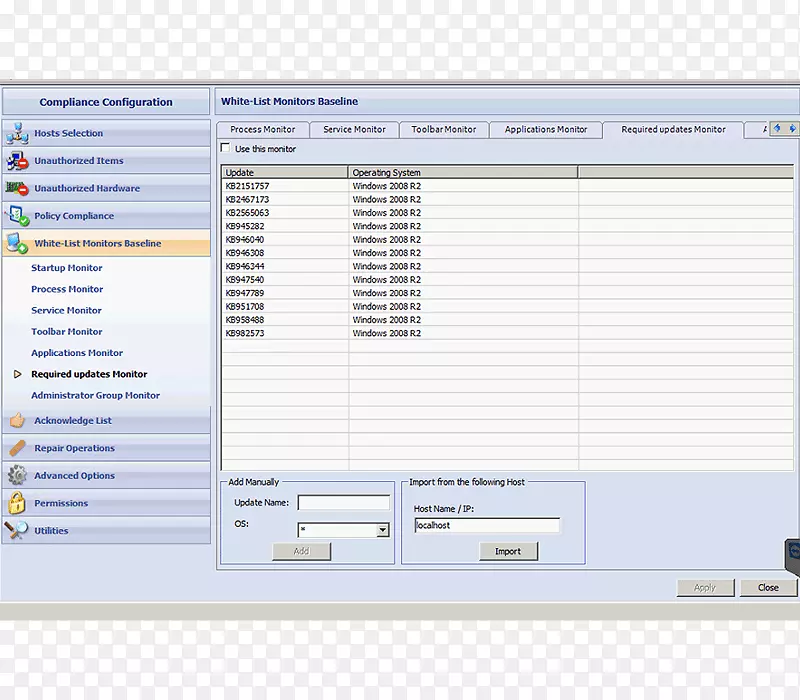Switch to the Process Monitor tab

click(262, 130)
